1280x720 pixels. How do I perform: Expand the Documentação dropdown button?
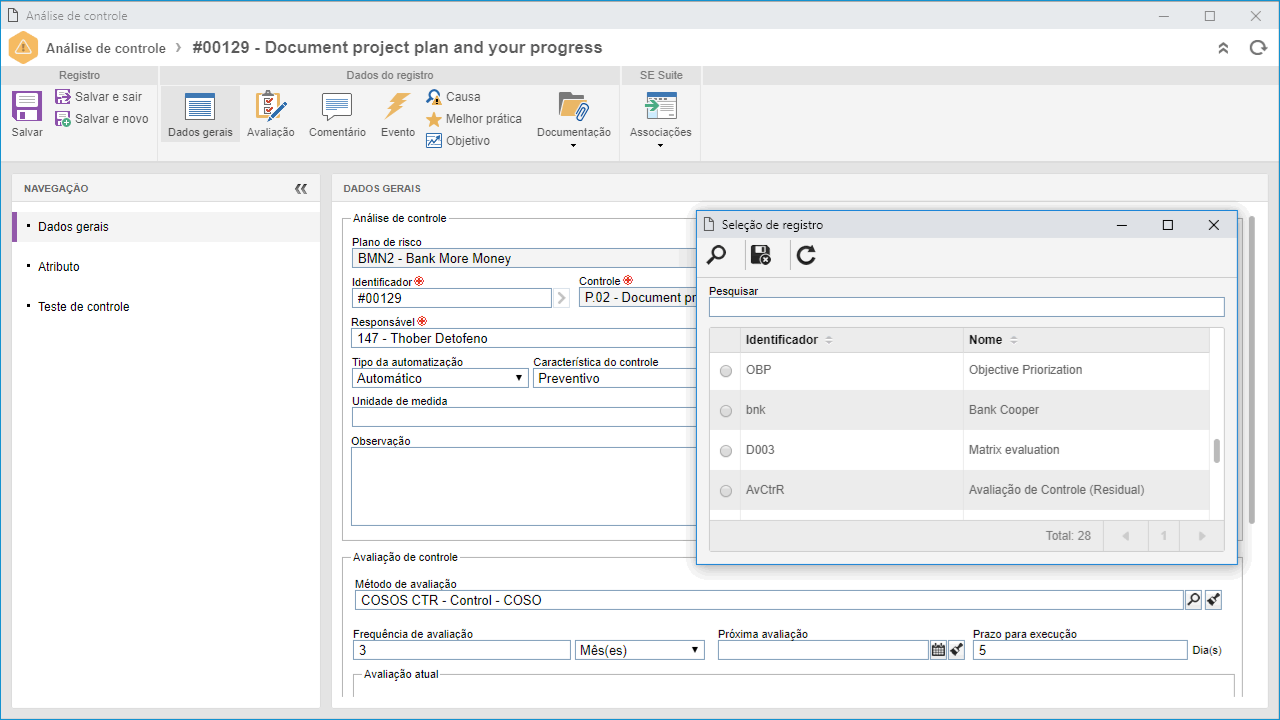pyautogui.click(x=574, y=120)
